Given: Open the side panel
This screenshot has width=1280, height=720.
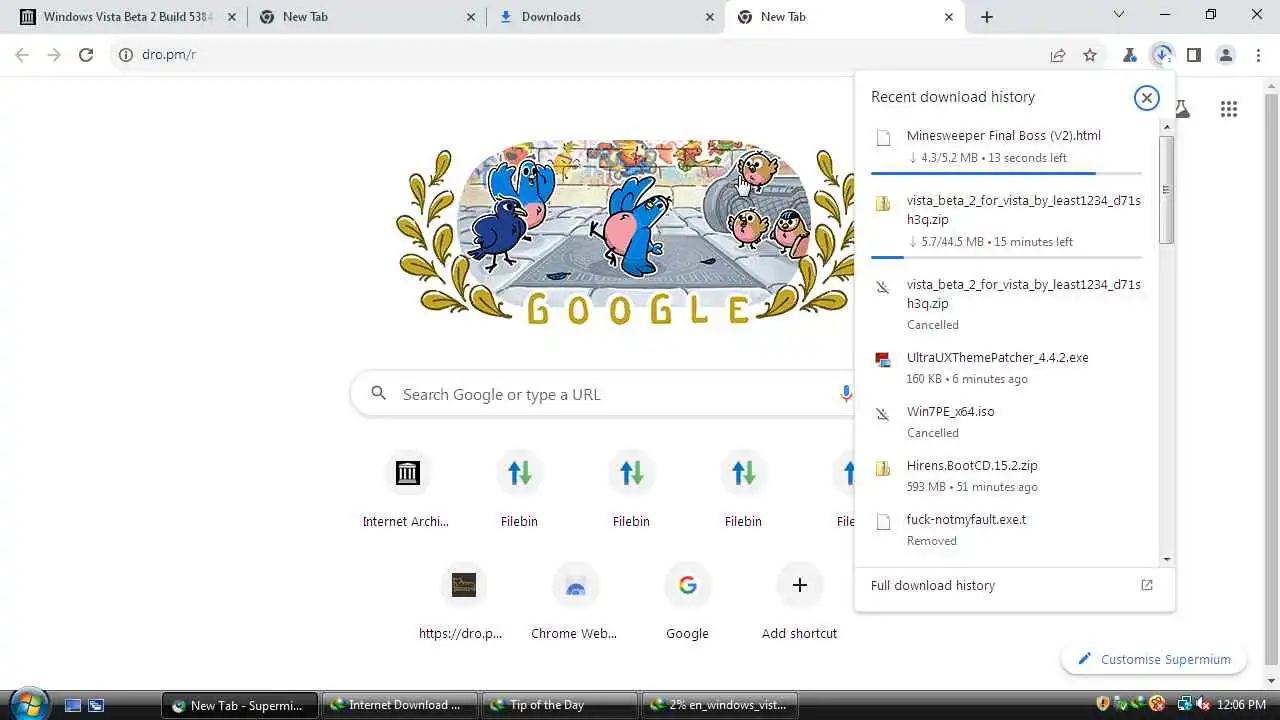Looking at the screenshot, I should pyautogui.click(x=1194, y=55).
